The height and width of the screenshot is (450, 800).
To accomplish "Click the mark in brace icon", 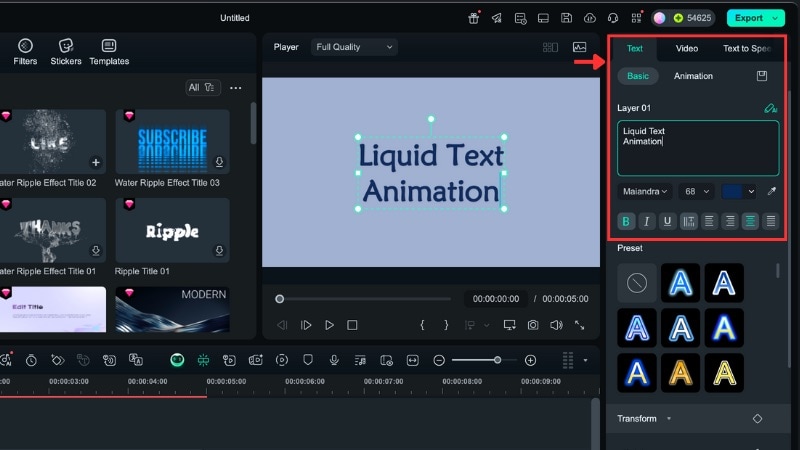I will (422, 325).
